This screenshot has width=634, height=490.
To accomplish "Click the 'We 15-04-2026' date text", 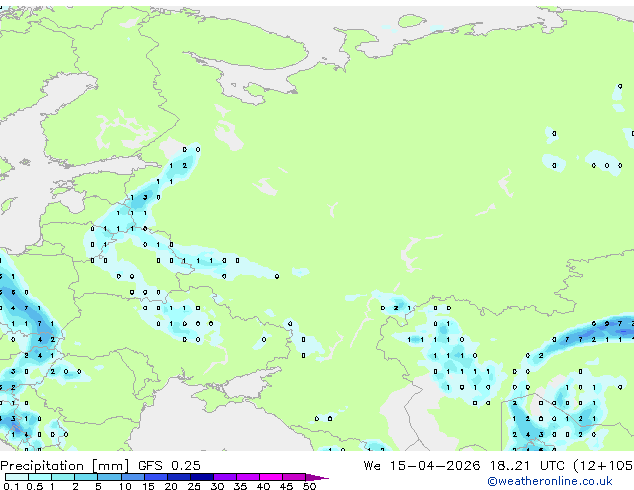I will point(422,466).
